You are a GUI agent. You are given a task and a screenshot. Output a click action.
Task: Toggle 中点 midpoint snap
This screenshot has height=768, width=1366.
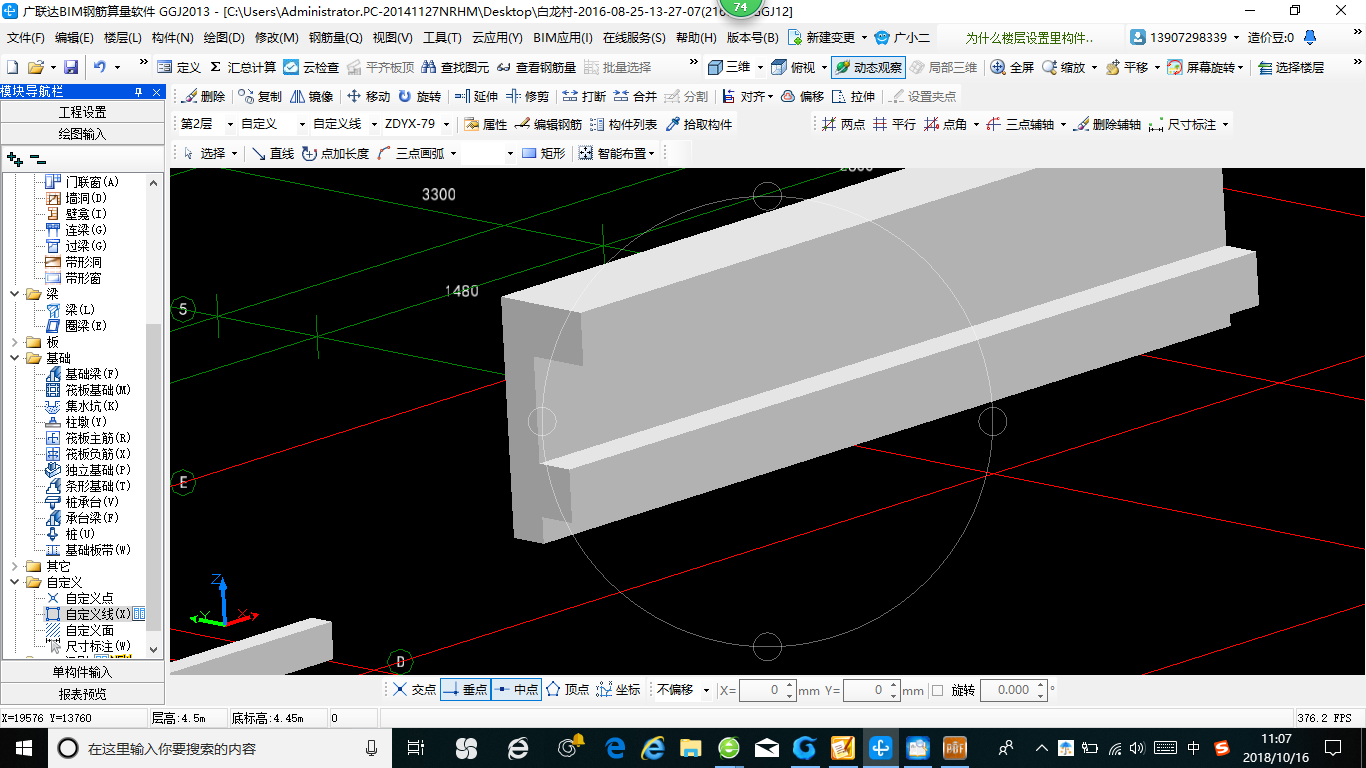[517, 690]
